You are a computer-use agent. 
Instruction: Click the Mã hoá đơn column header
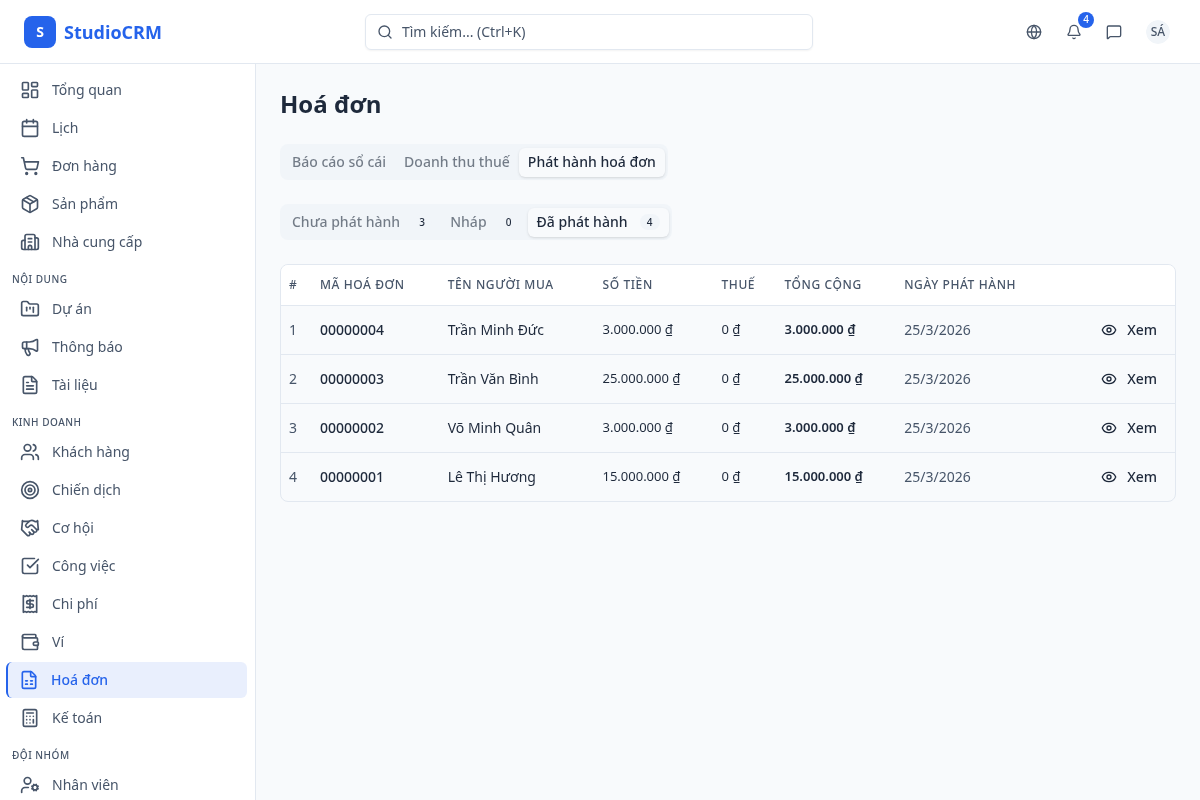(x=362, y=285)
